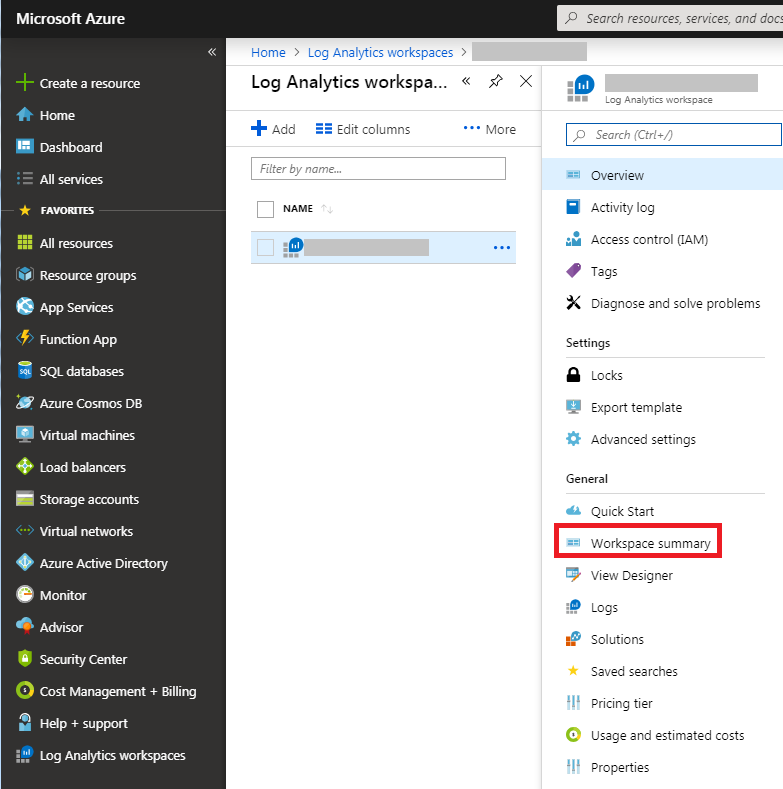The height and width of the screenshot is (789, 783).
Task: Click the Saved searches star icon
Action: coord(574,671)
